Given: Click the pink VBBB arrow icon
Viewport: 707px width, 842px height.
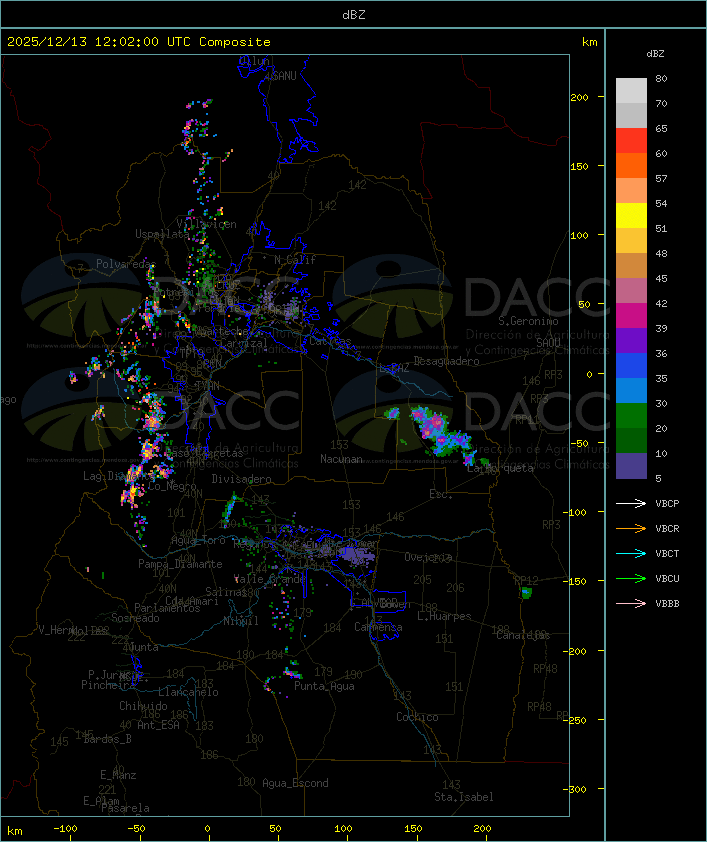Looking at the screenshot, I should (x=631, y=604).
